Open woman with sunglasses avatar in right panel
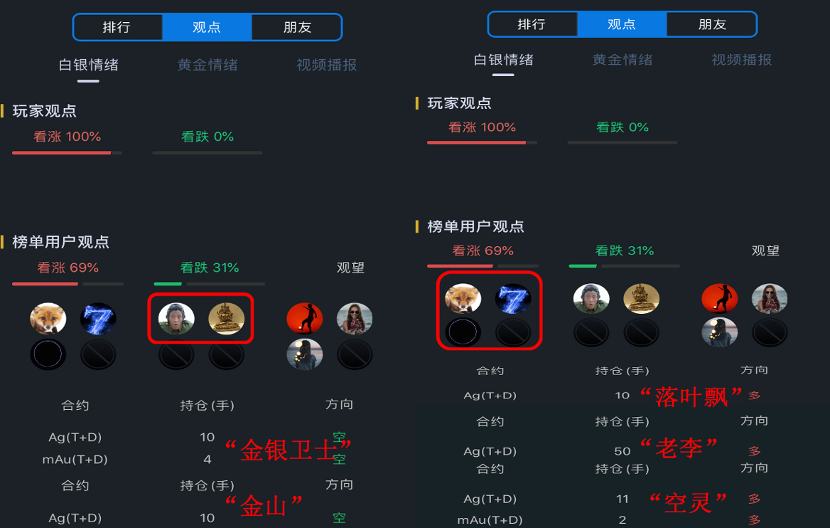Image resolution: width=830 pixels, height=528 pixels. point(770,299)
